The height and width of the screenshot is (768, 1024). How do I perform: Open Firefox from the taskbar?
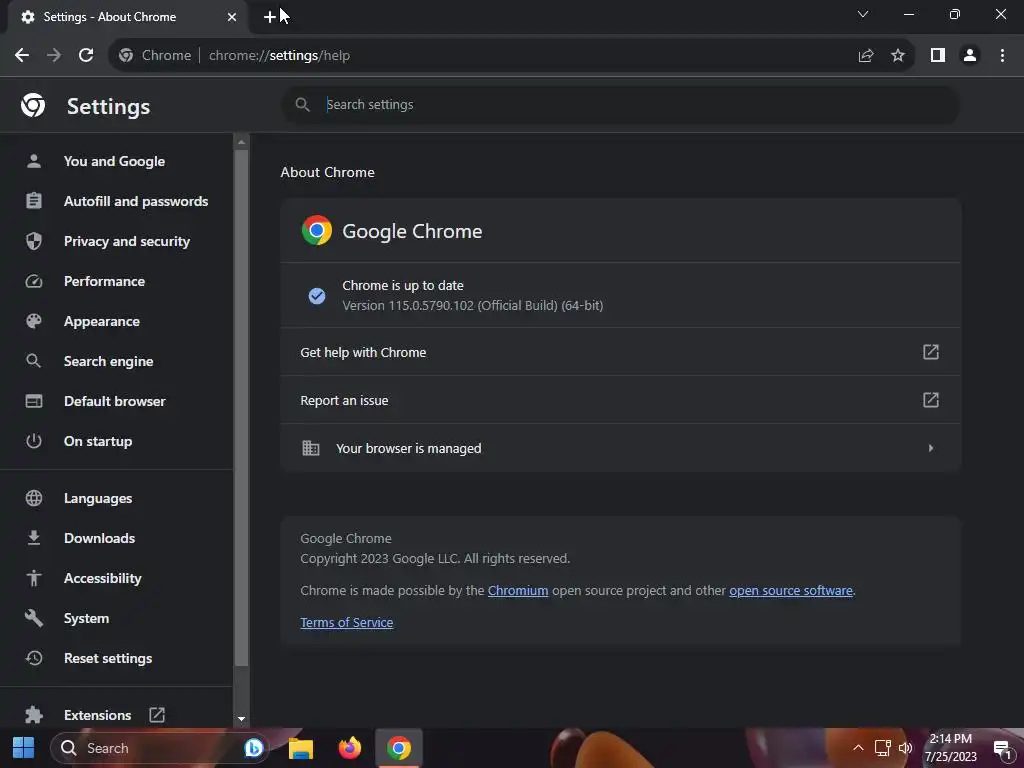(x=349, y=748)
